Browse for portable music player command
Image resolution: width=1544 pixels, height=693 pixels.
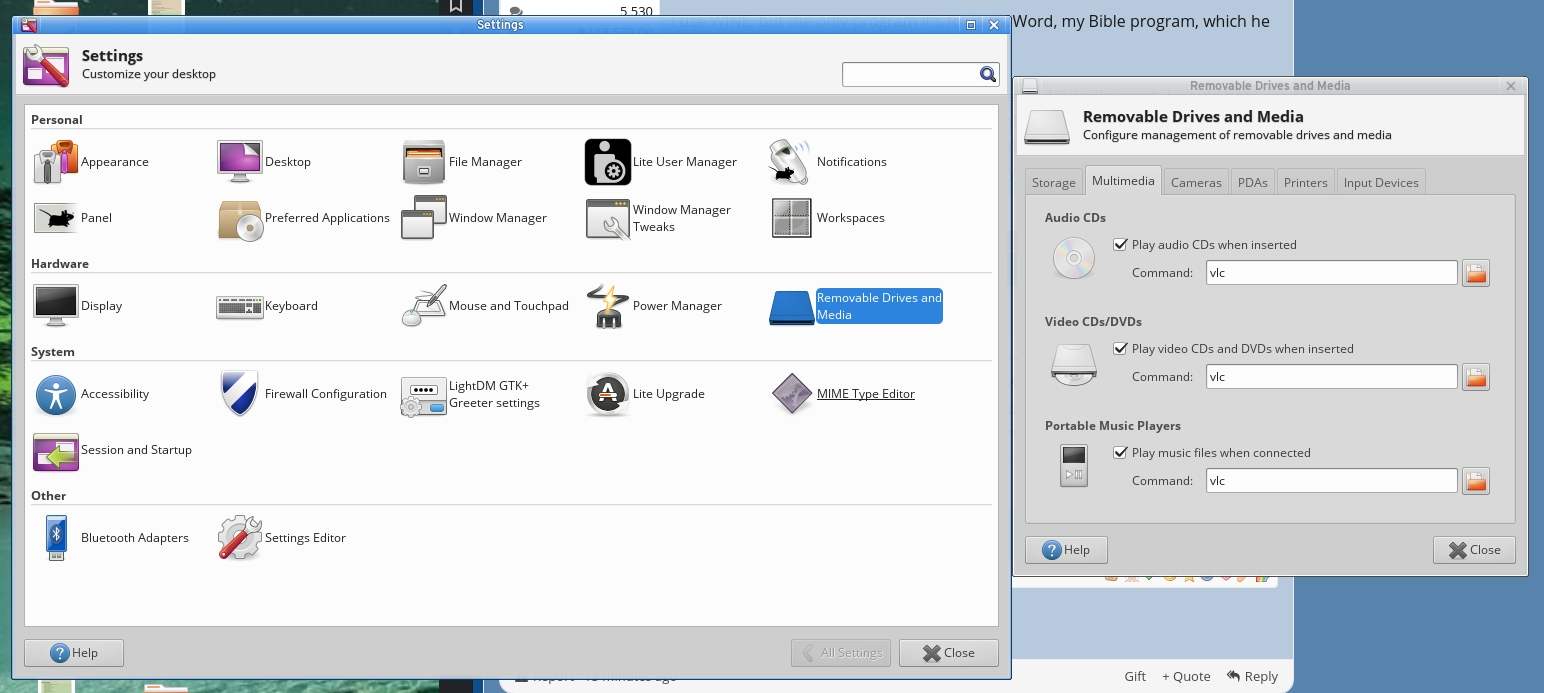tap(1476, 481)
